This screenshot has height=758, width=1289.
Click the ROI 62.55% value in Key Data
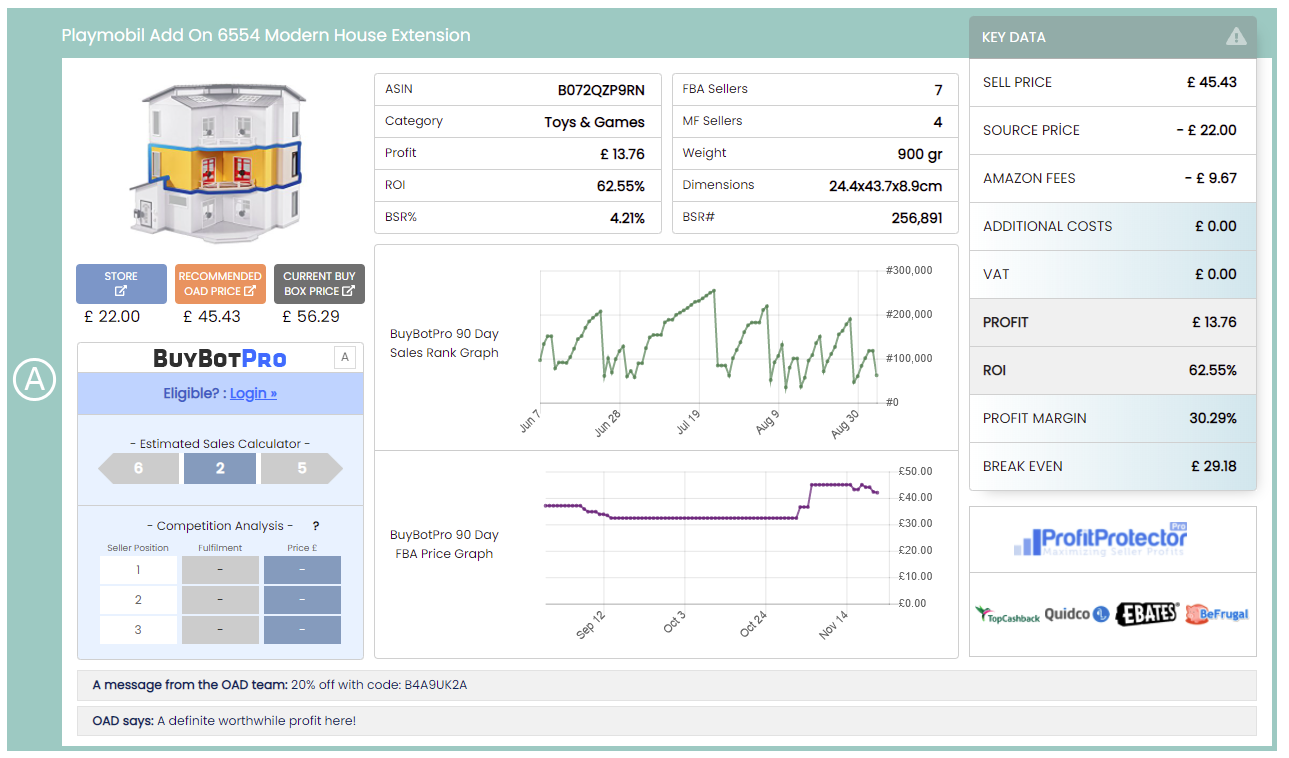1213,370
